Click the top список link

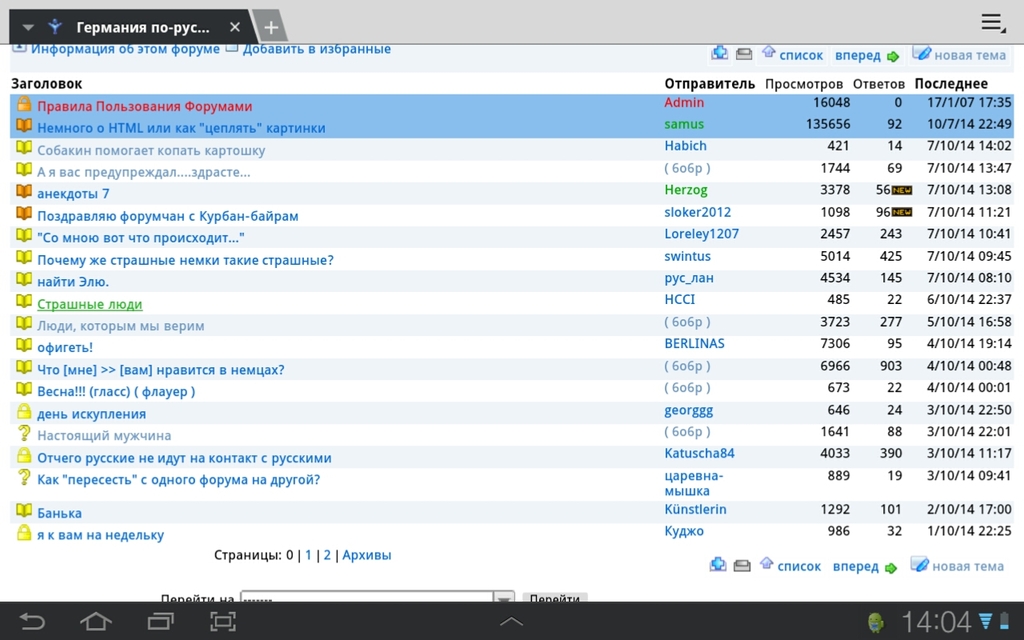click(x=801, y=56)
